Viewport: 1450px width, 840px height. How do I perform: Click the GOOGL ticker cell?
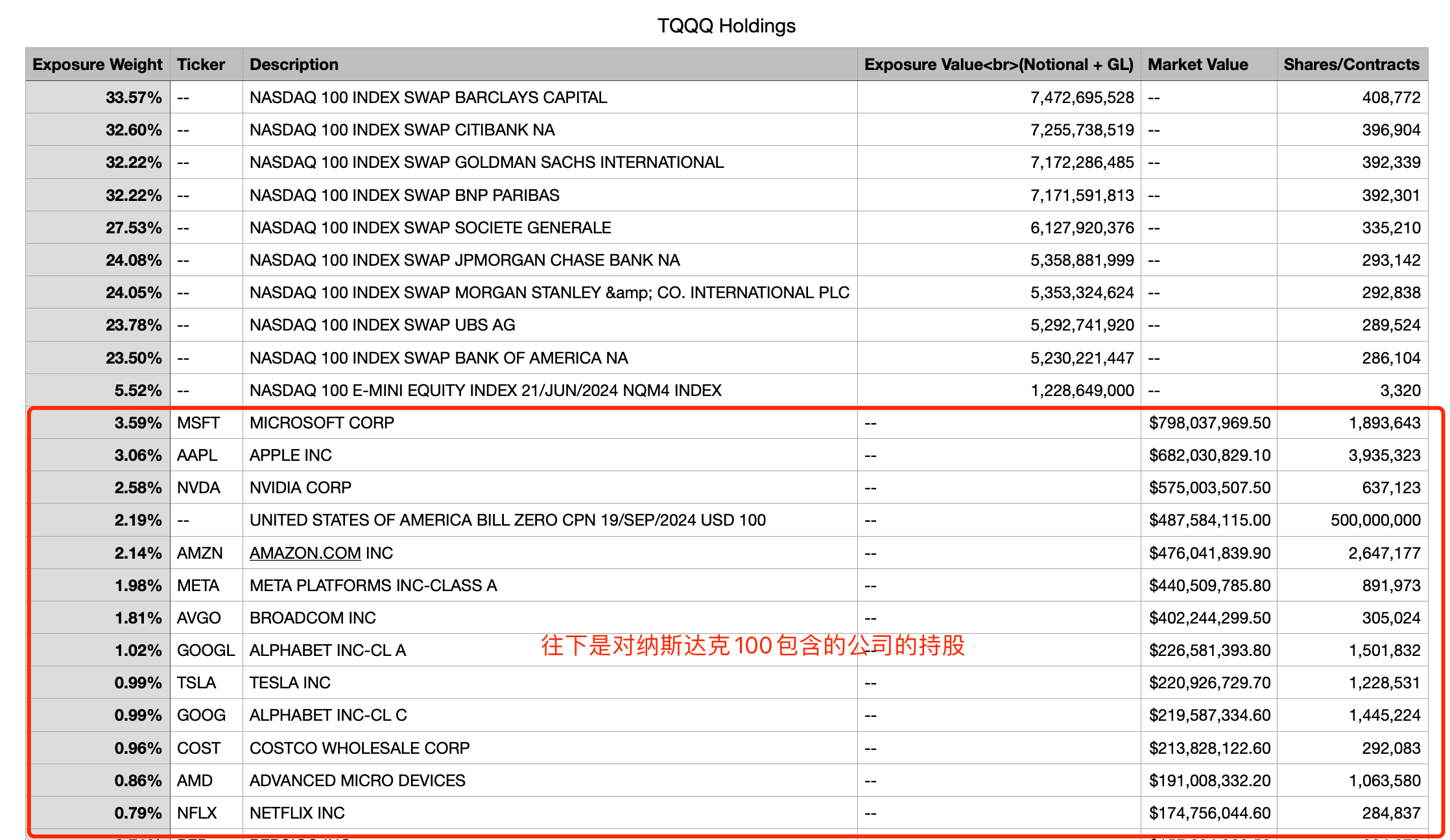(206, 650)
